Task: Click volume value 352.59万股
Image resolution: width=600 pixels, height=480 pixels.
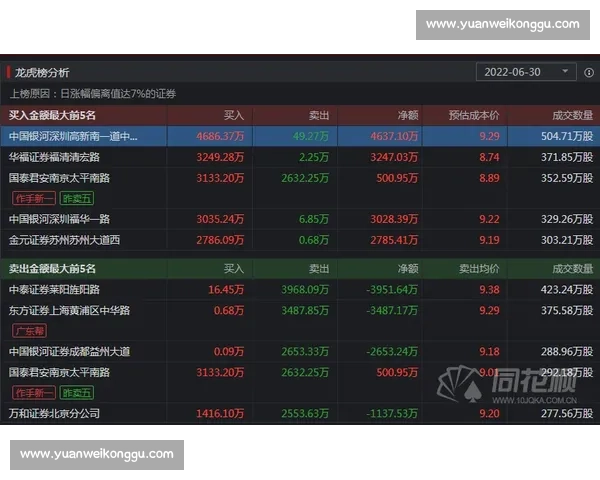Action: tap(567, 178)
